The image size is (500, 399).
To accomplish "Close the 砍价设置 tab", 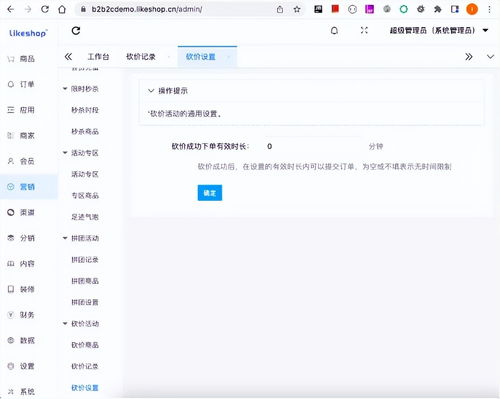I will tap(228, 57).
